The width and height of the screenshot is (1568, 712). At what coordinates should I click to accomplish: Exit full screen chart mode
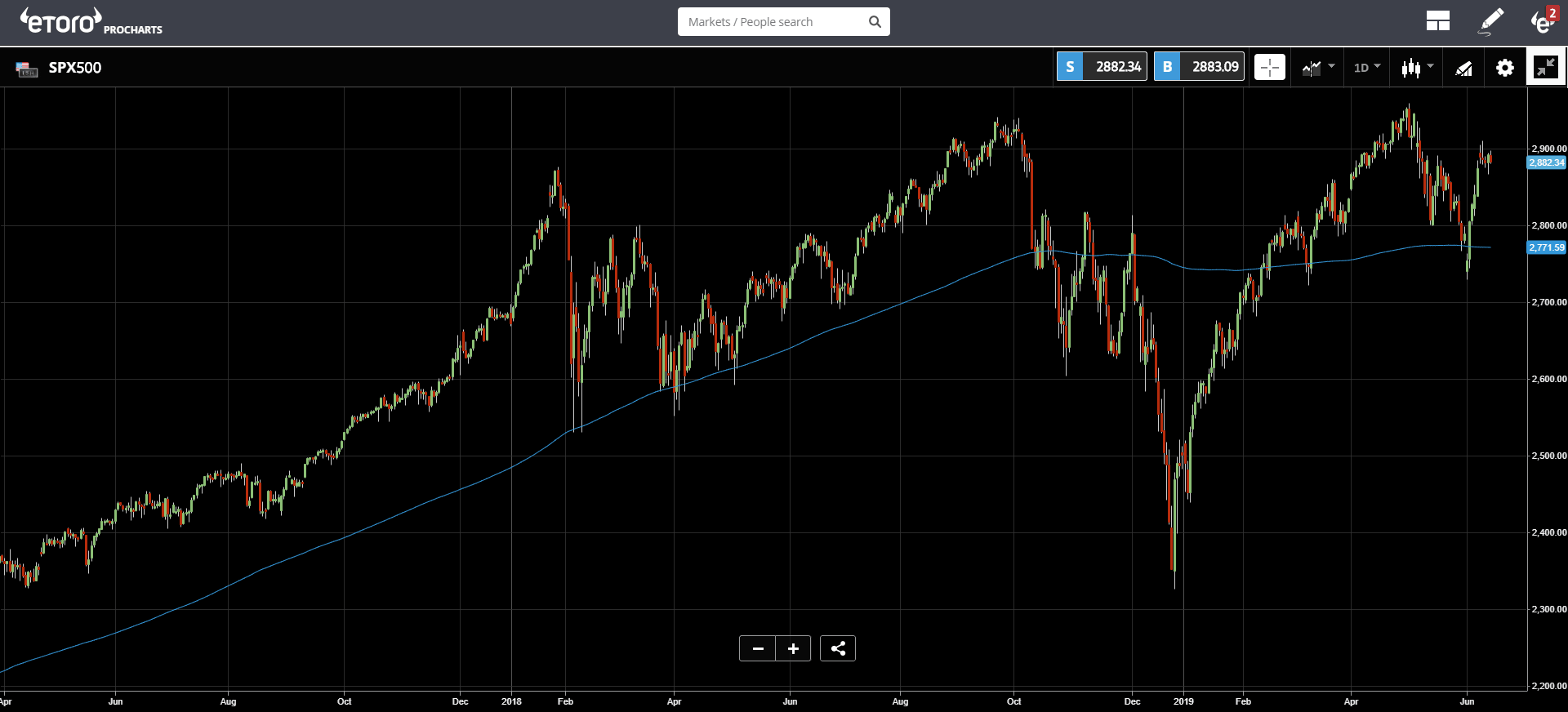click(1545, 67)
